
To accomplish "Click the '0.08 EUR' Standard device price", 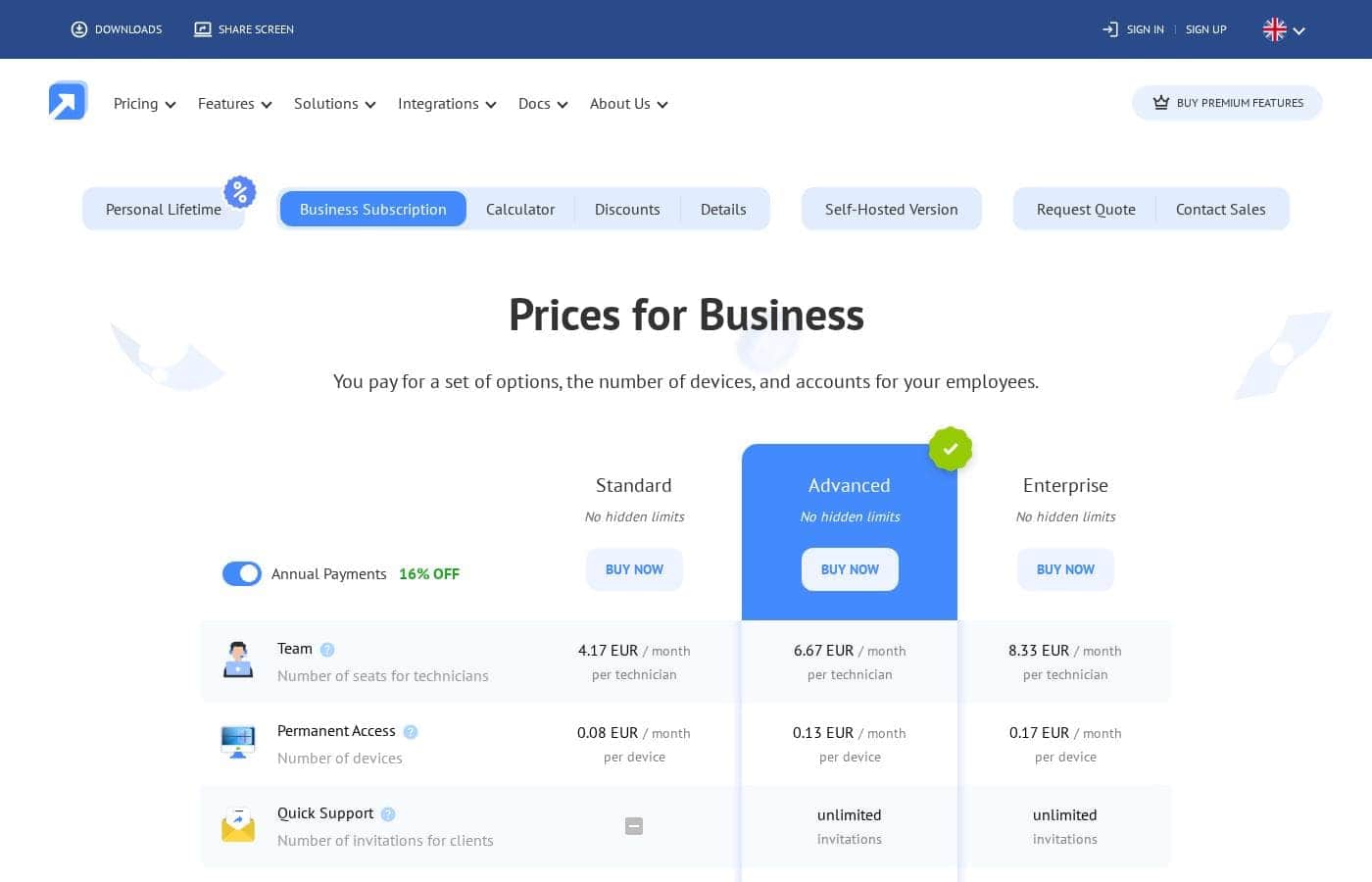I will (608, 733).
